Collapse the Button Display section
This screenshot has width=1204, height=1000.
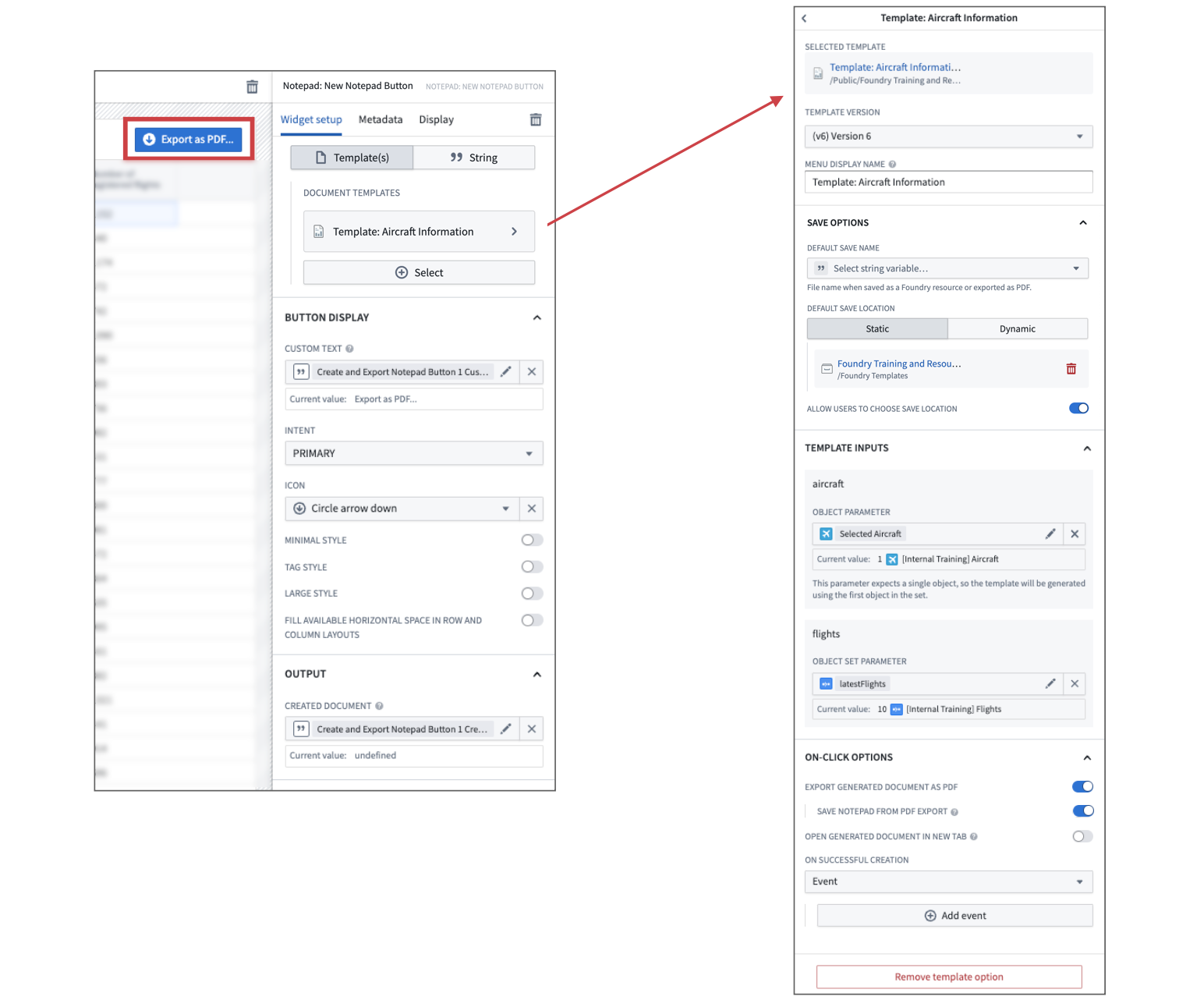(x=536, y=317)
